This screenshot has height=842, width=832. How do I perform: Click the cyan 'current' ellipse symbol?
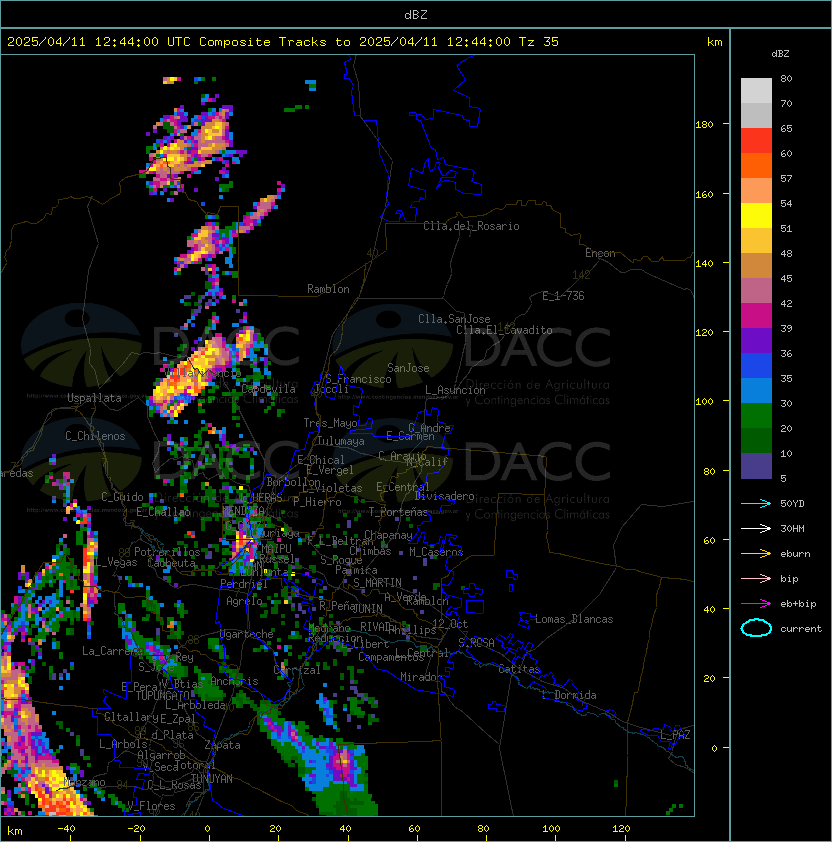pyautogui.click(x=756, y=628)
